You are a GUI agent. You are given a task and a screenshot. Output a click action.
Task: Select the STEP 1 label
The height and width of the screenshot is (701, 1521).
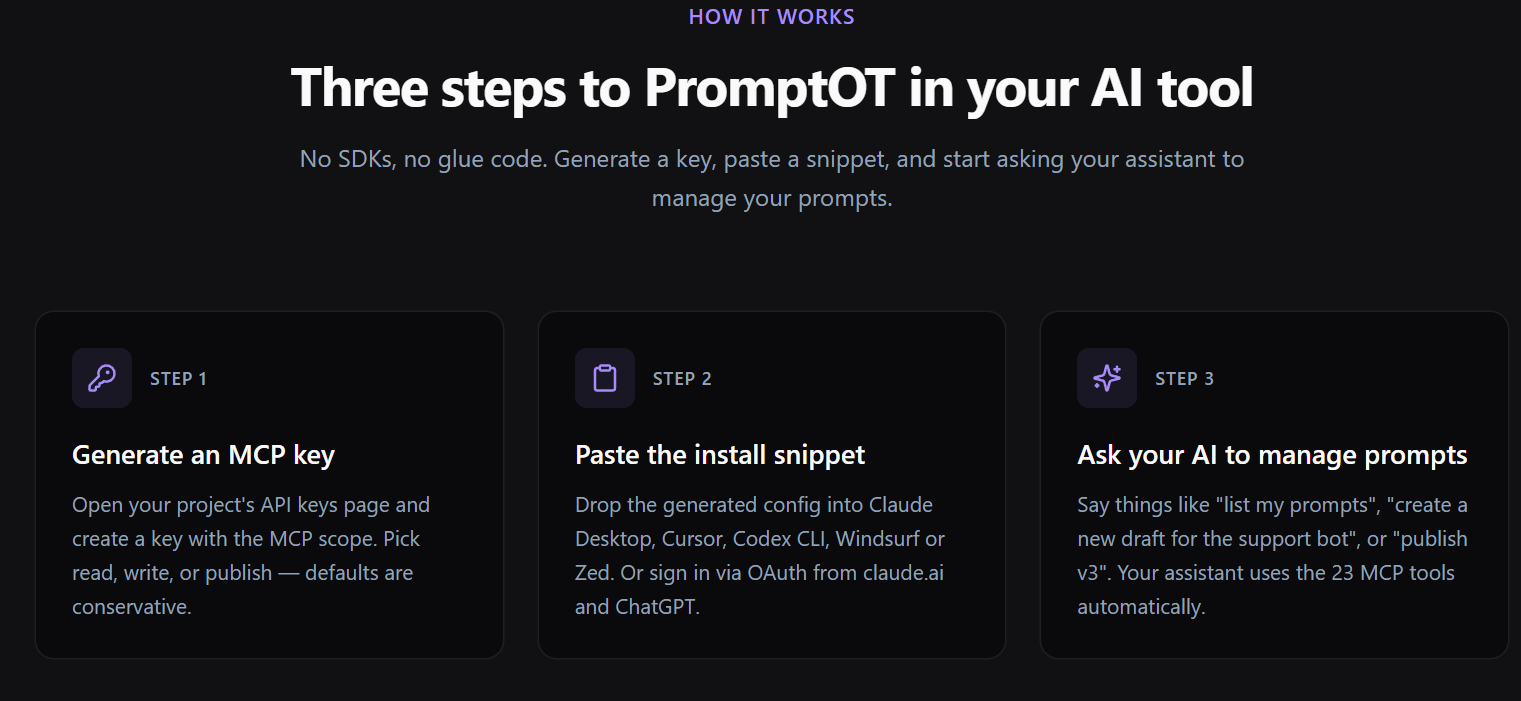(178, 379)
